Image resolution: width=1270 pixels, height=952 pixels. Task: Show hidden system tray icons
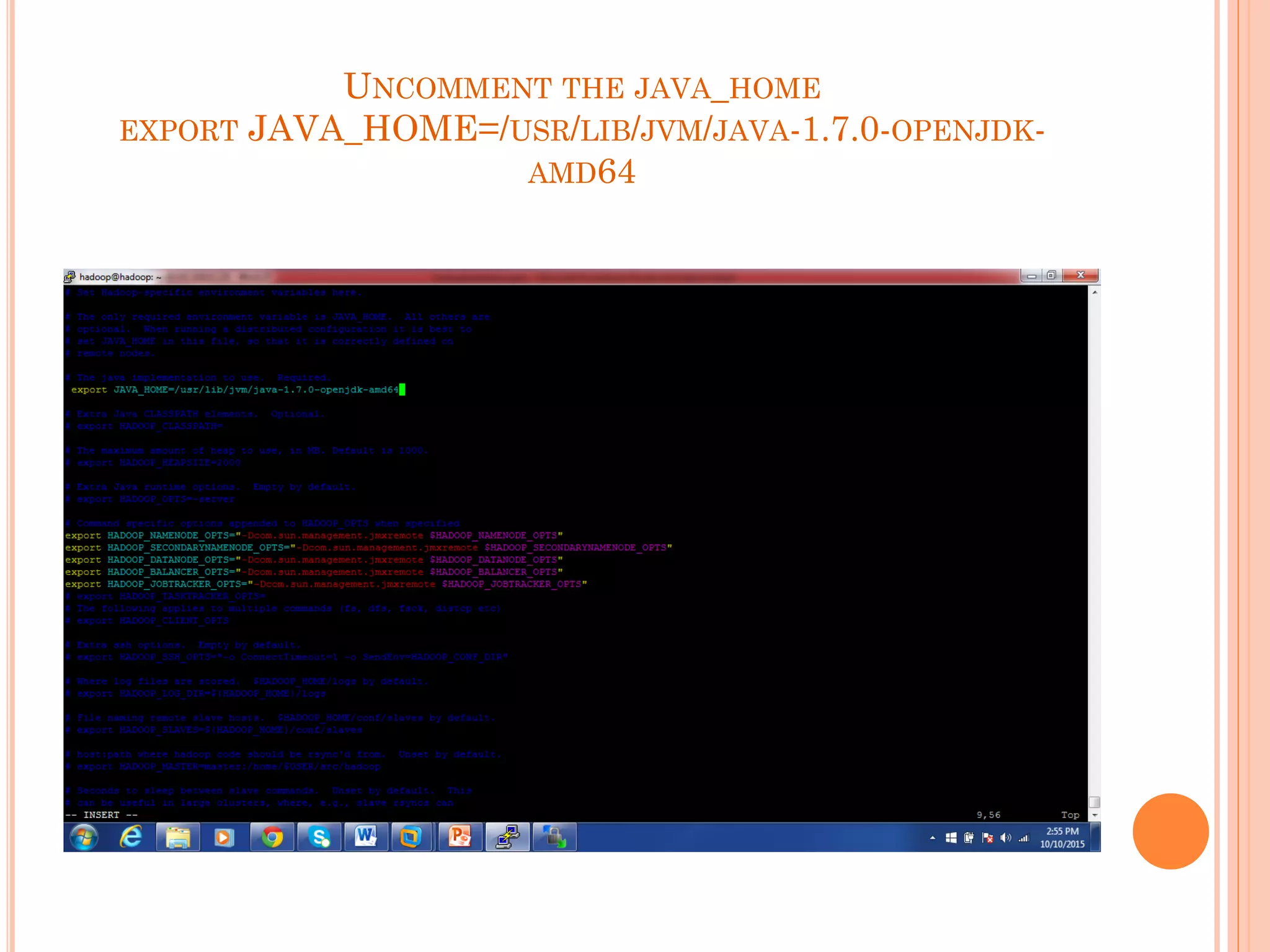pyautogui.click(x=933, y=838)
